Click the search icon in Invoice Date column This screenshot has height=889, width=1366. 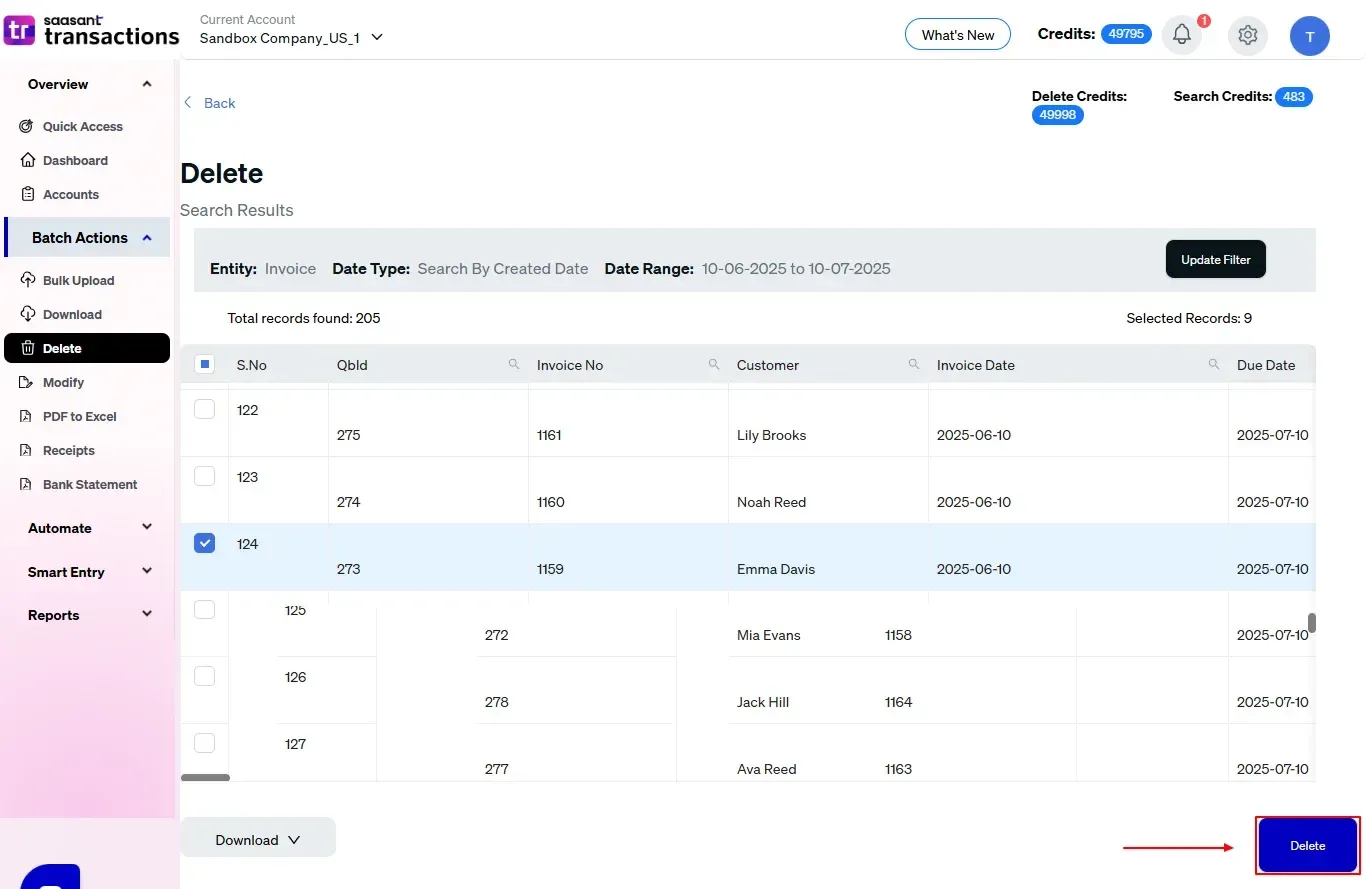pyautogui.click(x=1214, y=364)
